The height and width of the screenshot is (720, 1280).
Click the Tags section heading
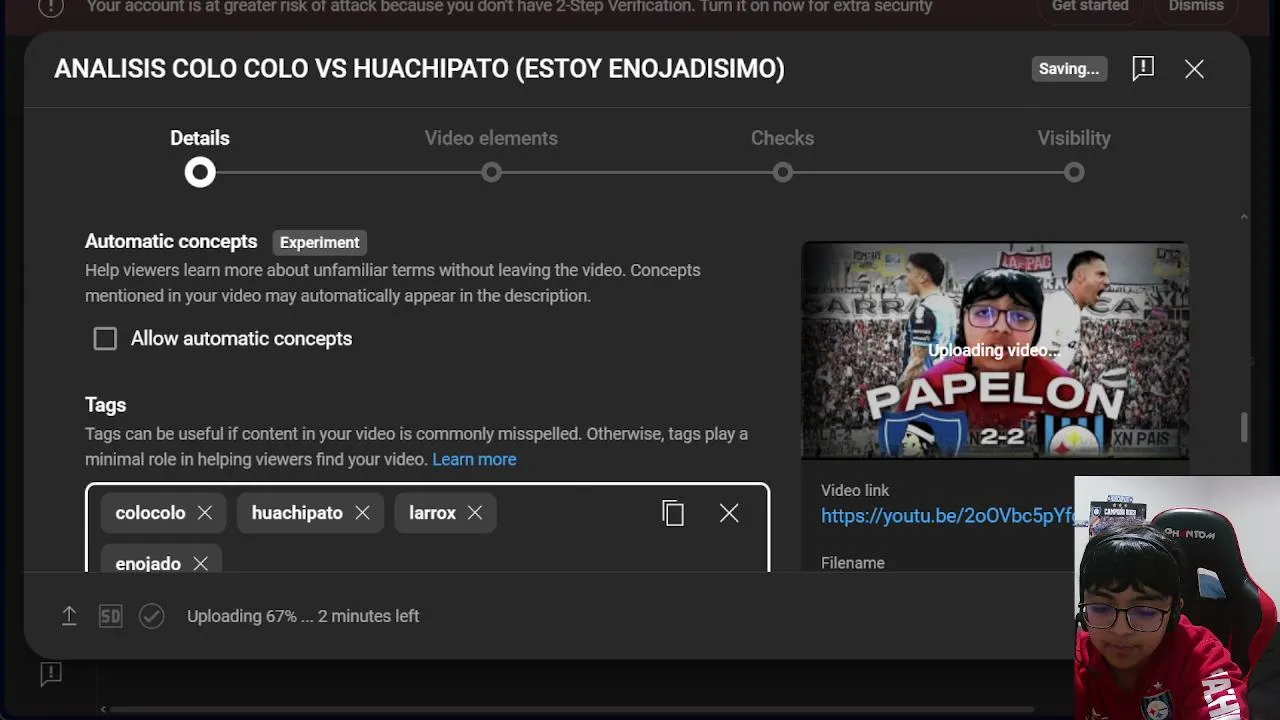(105, 405)
